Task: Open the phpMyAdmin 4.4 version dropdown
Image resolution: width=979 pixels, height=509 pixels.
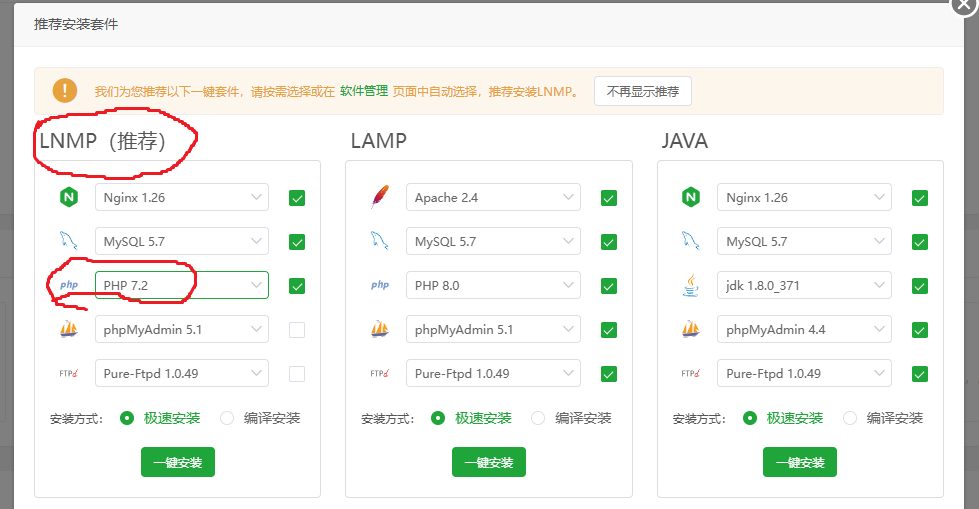Action: pyautogui.click(x=804, y=329)
